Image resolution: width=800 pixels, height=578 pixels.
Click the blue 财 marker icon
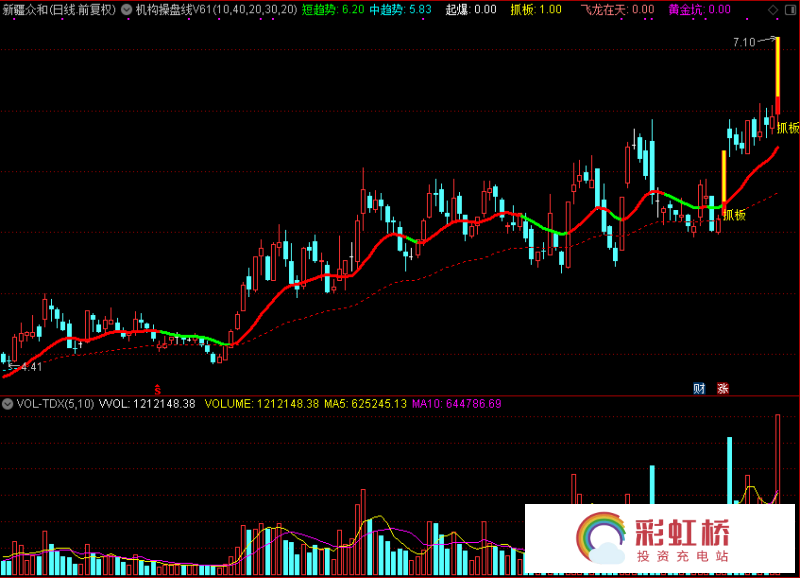point(700,388)
